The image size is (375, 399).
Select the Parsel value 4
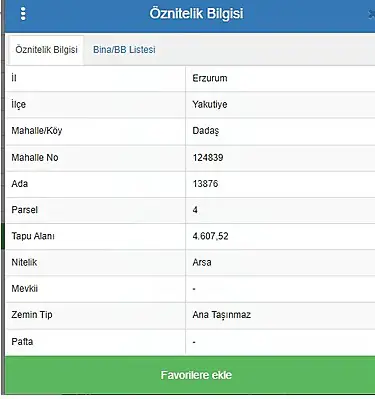(195, 210)
